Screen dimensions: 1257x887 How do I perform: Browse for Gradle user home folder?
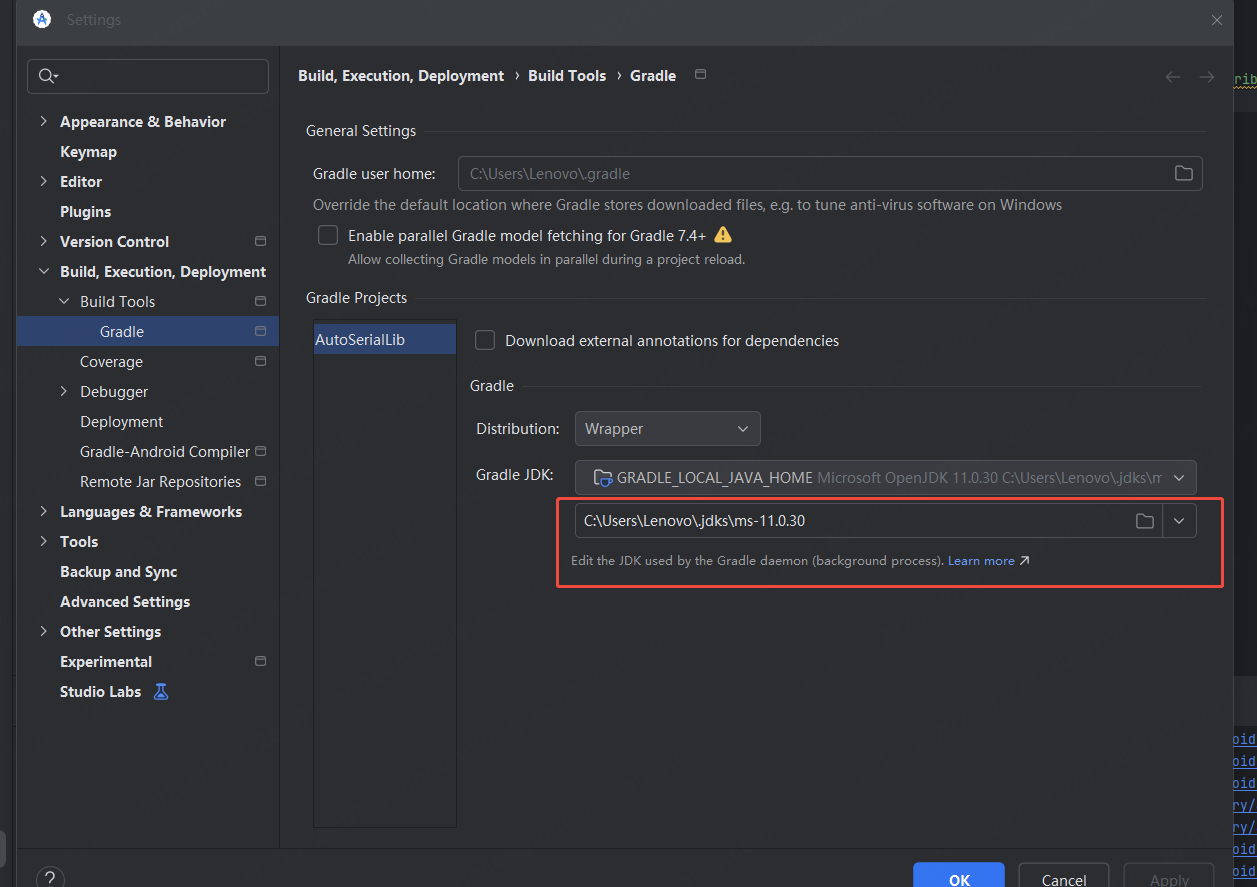coord(1184,173)
